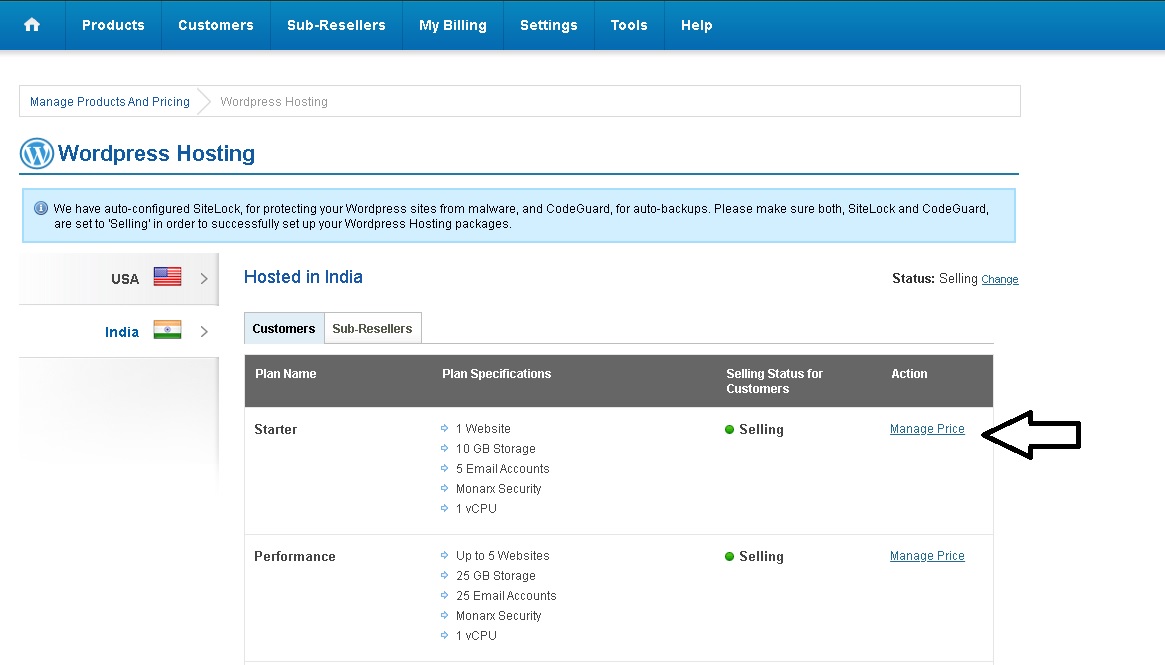Screen dimensions: 1165x665
Task: Open the Settings menu
Action: click(549, 25)
